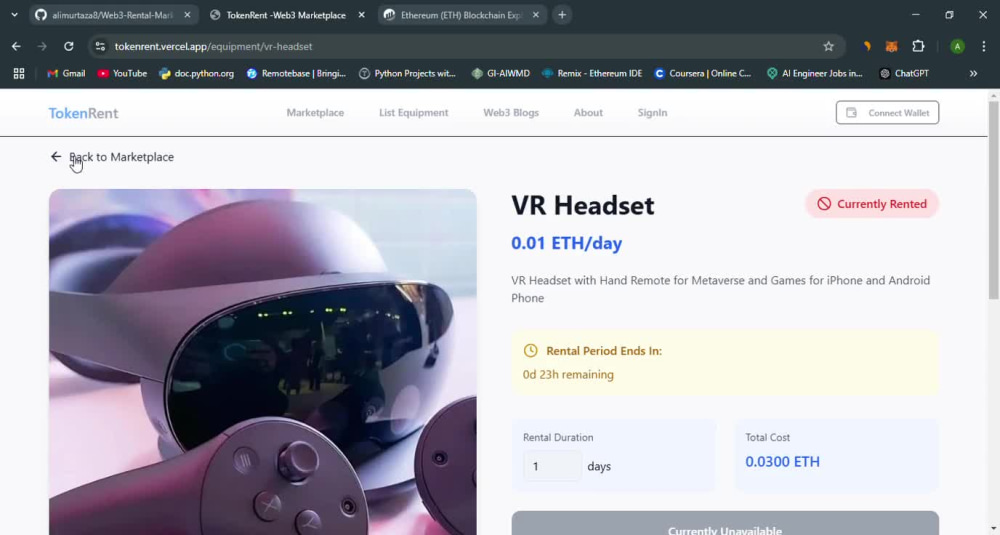Click the Currently Rented status badge
This screenshot has width=1000, height=535.
[872, 204]
